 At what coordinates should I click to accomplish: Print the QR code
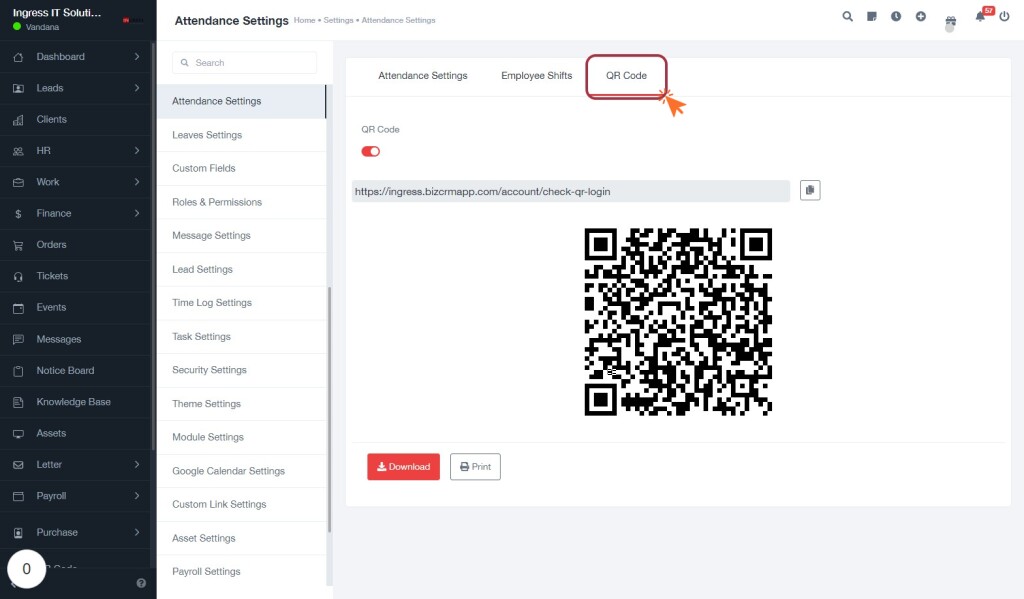pyautogui.click(x=475, y=466)
